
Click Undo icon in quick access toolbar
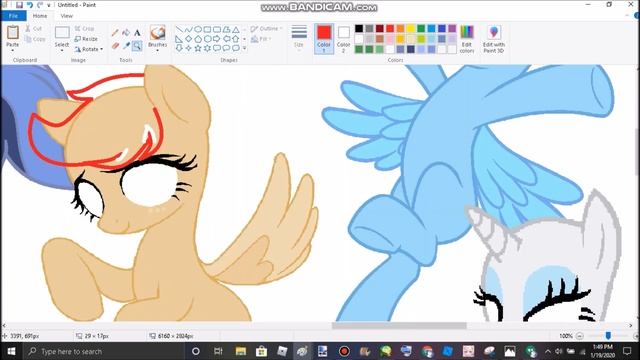[x=30, y=5]
